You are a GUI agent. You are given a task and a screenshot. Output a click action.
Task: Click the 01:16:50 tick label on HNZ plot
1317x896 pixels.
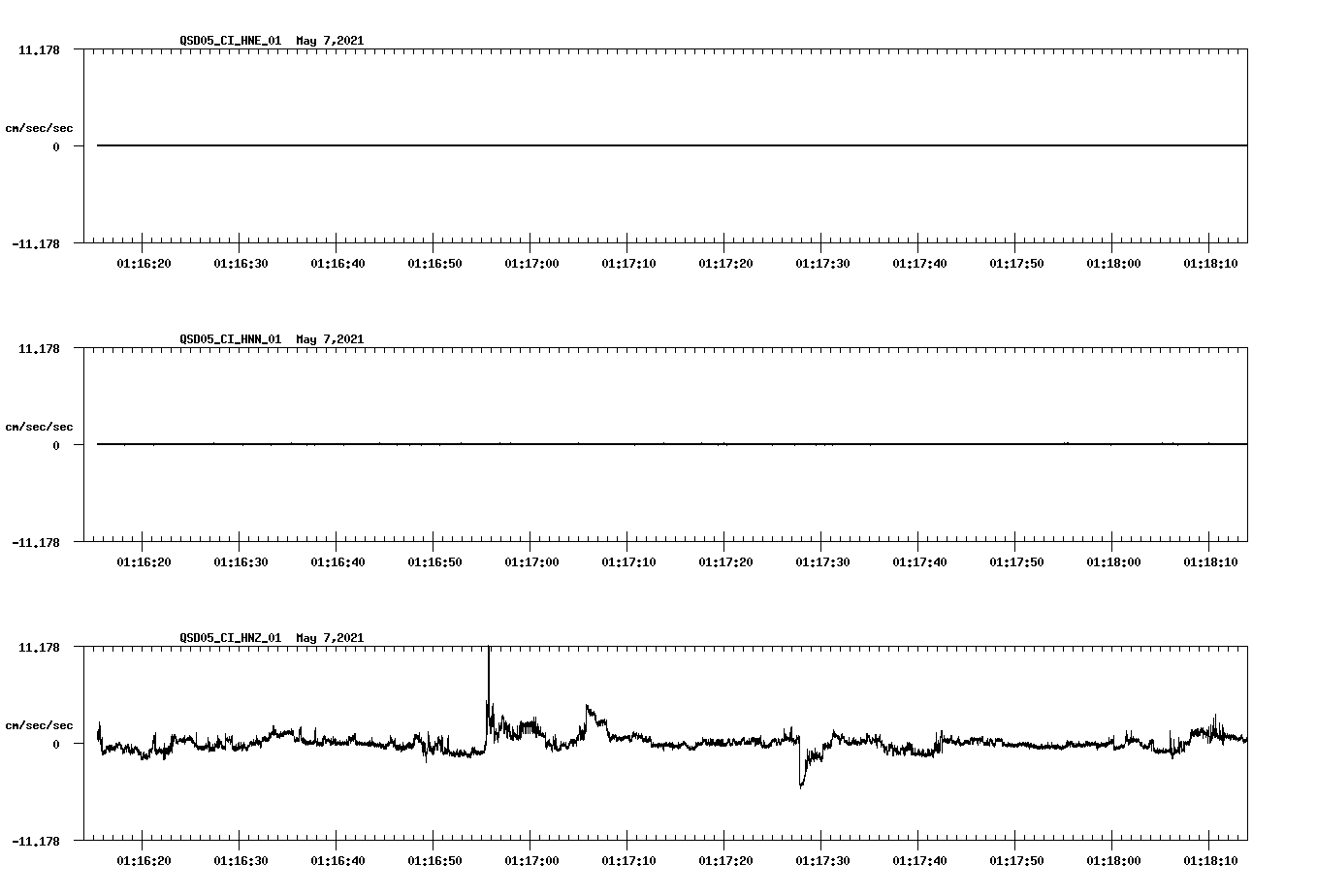tap(434, 858)
